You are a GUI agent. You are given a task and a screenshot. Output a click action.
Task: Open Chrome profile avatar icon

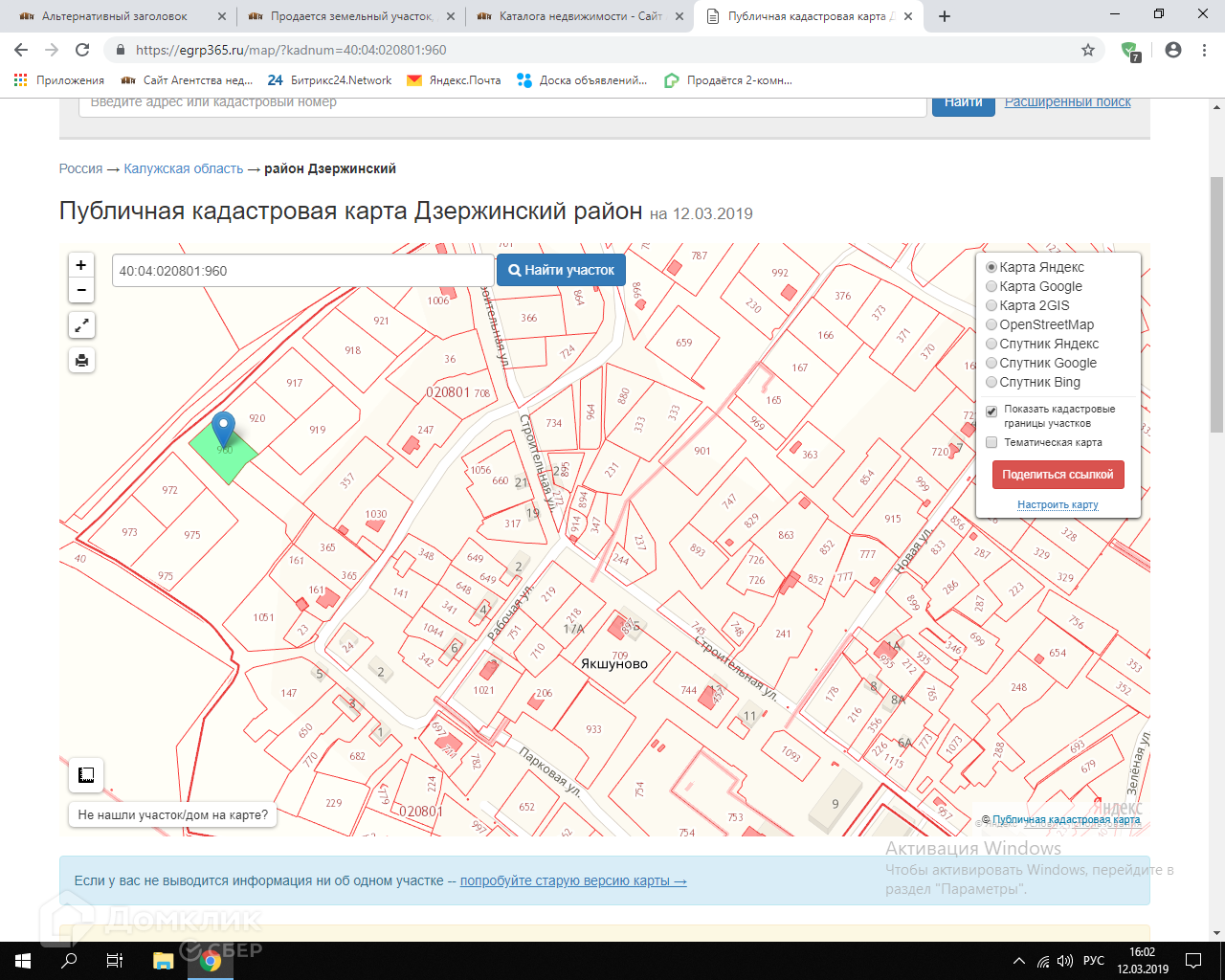[1173, 50]
